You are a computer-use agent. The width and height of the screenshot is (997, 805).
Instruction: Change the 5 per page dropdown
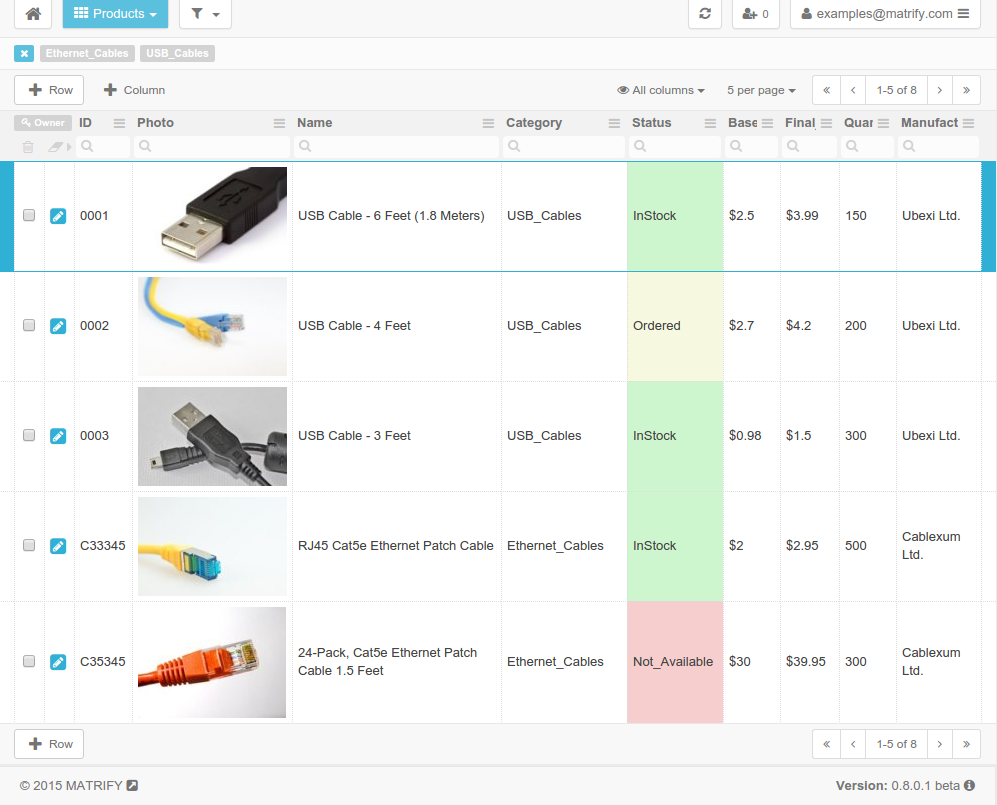[x=761, y=90]
